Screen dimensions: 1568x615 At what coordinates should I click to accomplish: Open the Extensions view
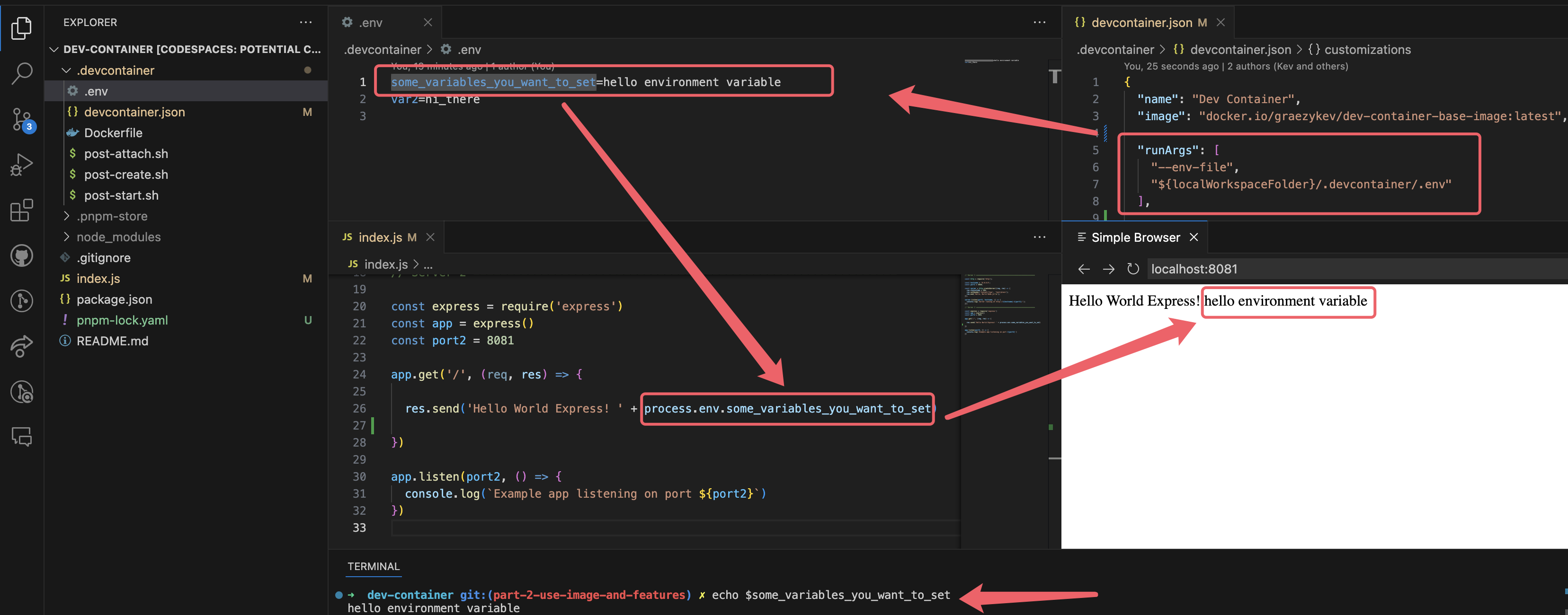point(22,210)
